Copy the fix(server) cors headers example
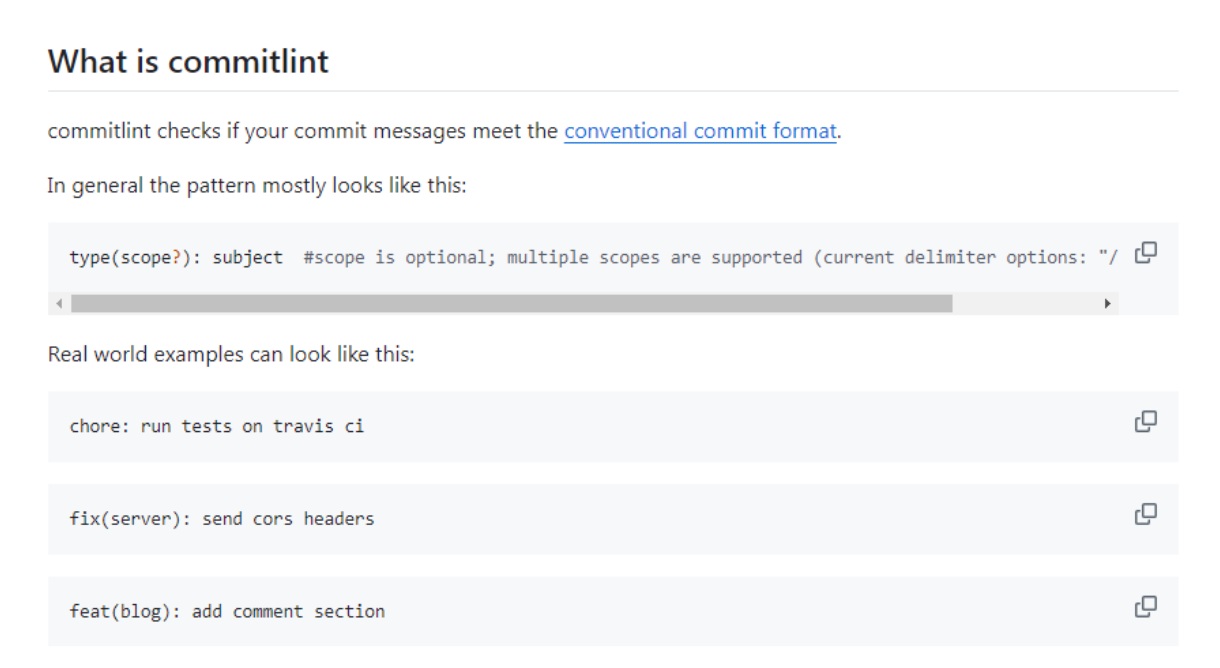The height and width of the screenshot is (668, 1220). click(1146, 514)
